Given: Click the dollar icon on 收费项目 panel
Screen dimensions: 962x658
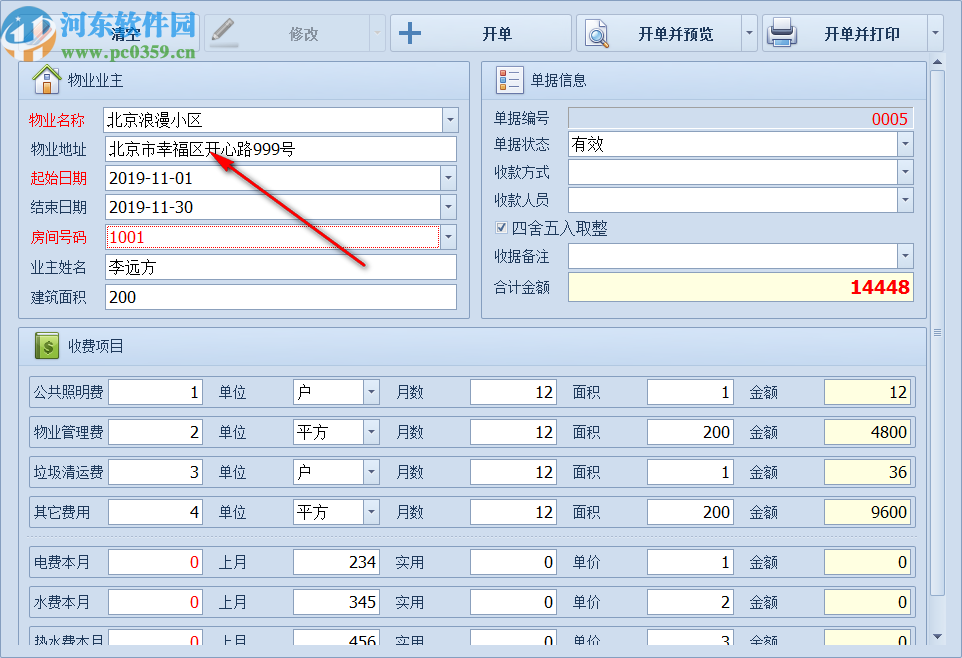Looking at the screenshot, I should tap(45, 345).
